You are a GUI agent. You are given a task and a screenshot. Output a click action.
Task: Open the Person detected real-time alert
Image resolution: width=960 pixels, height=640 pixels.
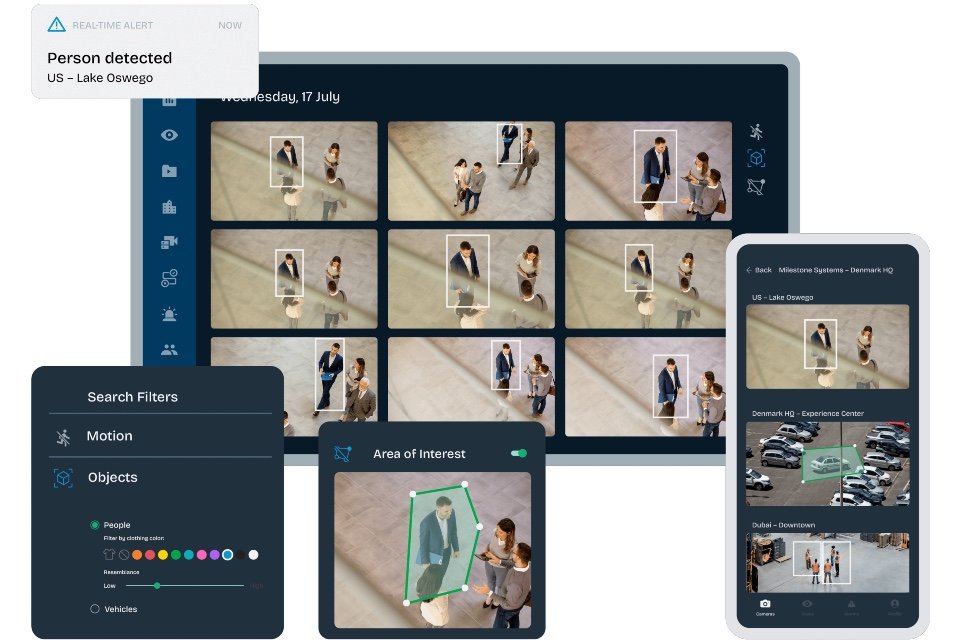point(145,58)
